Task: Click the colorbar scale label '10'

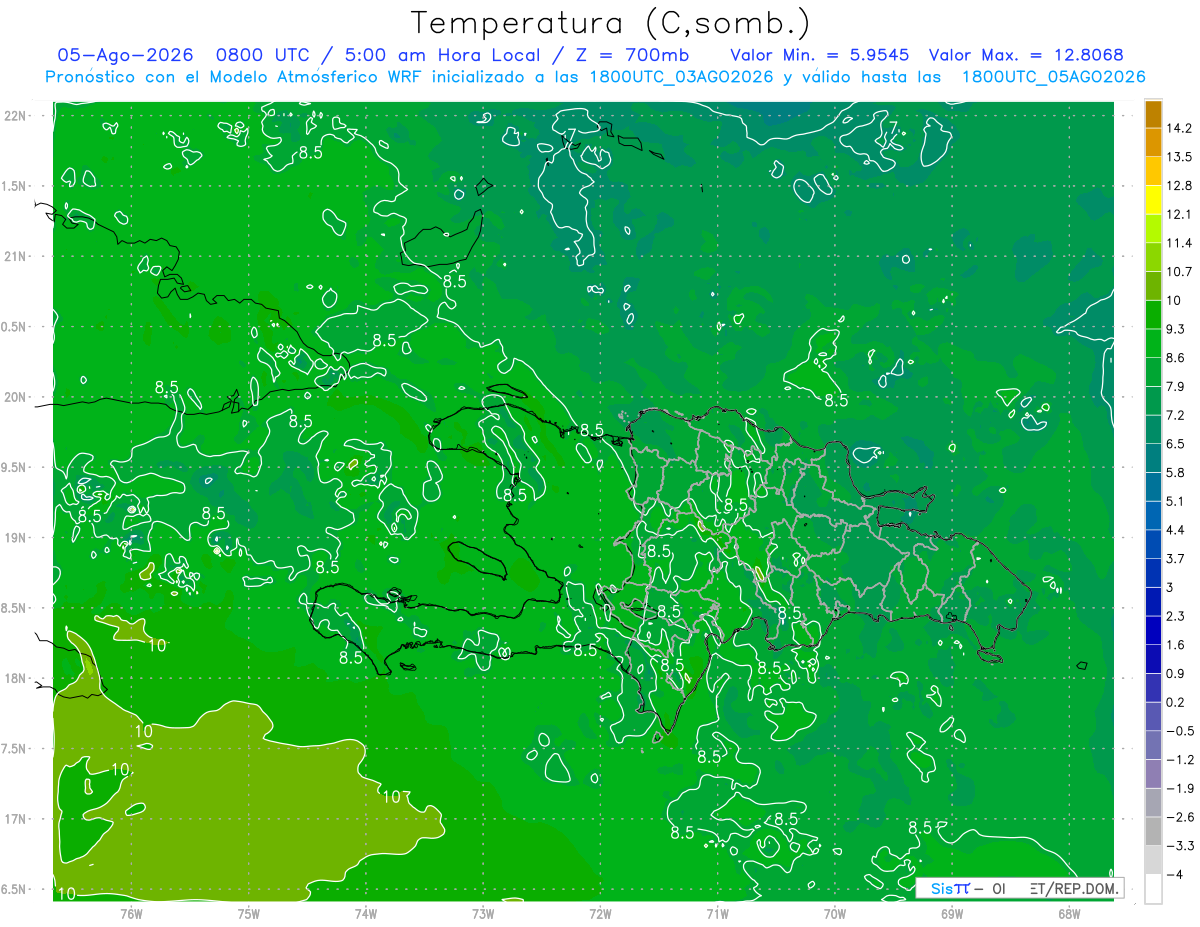Action: pos(1174,300)
